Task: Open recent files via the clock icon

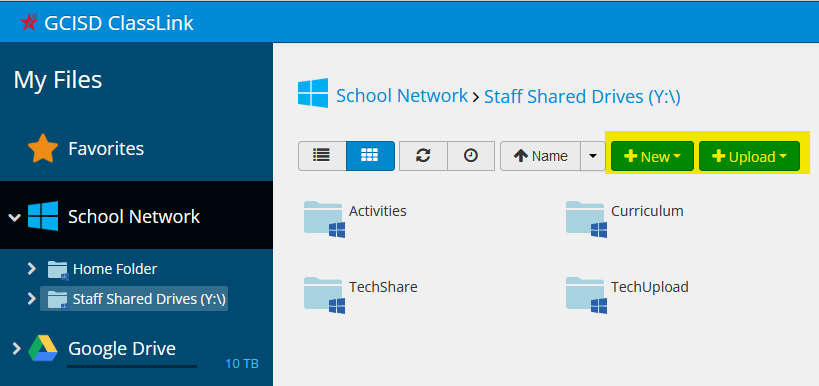Action: click(x=471, y=156)
